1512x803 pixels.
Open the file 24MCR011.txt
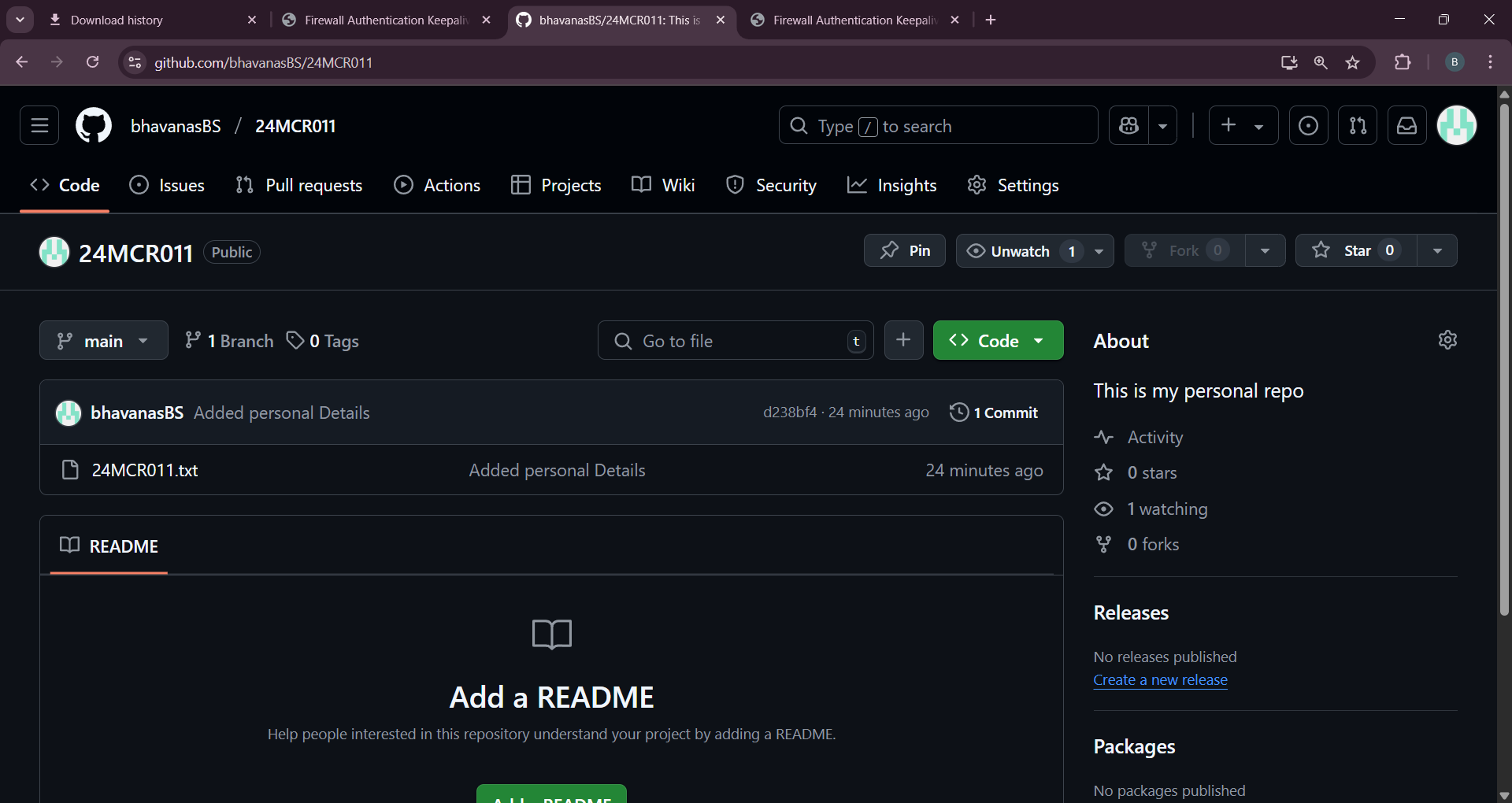point(145,470)
